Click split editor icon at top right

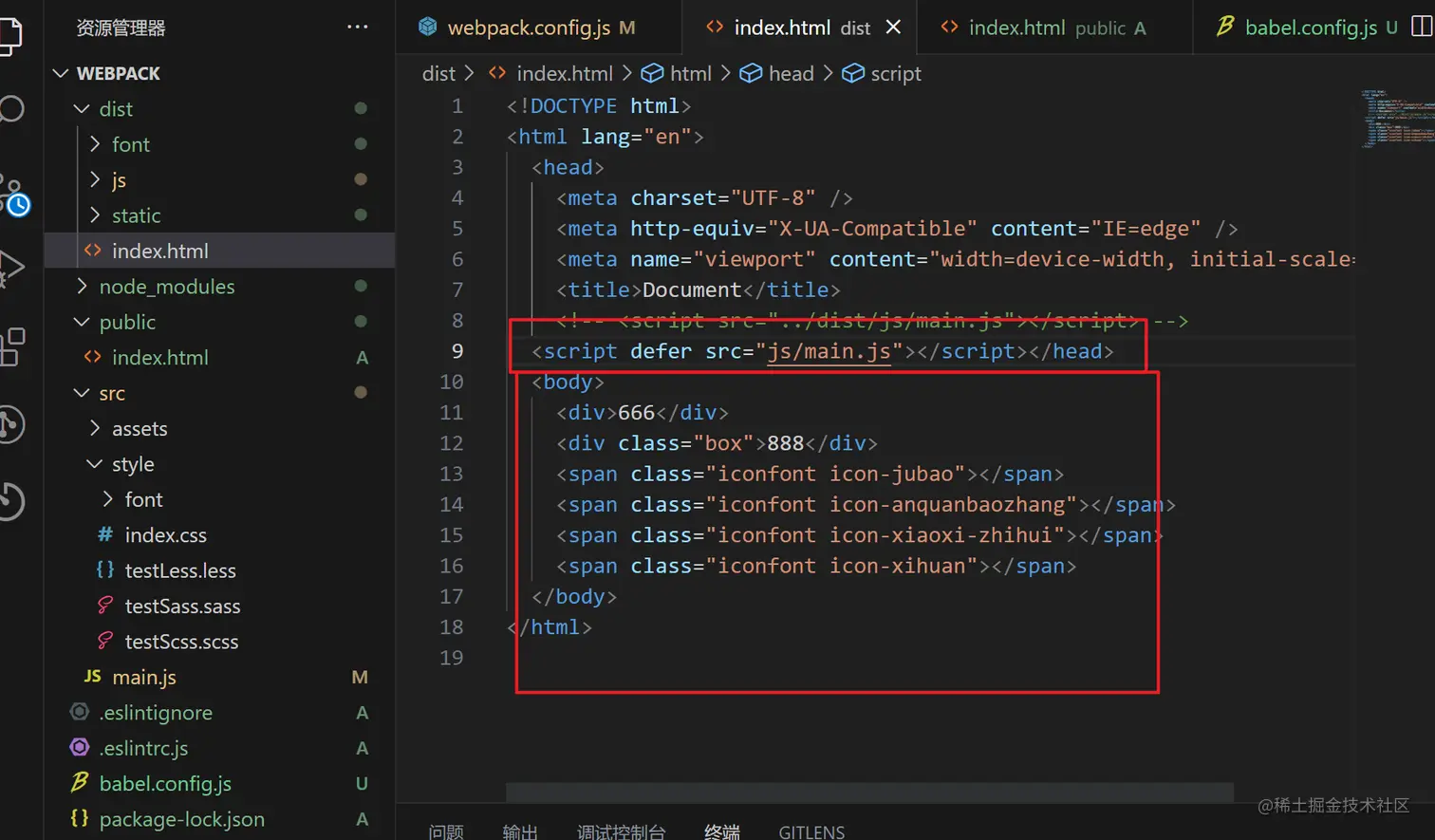1422,27
